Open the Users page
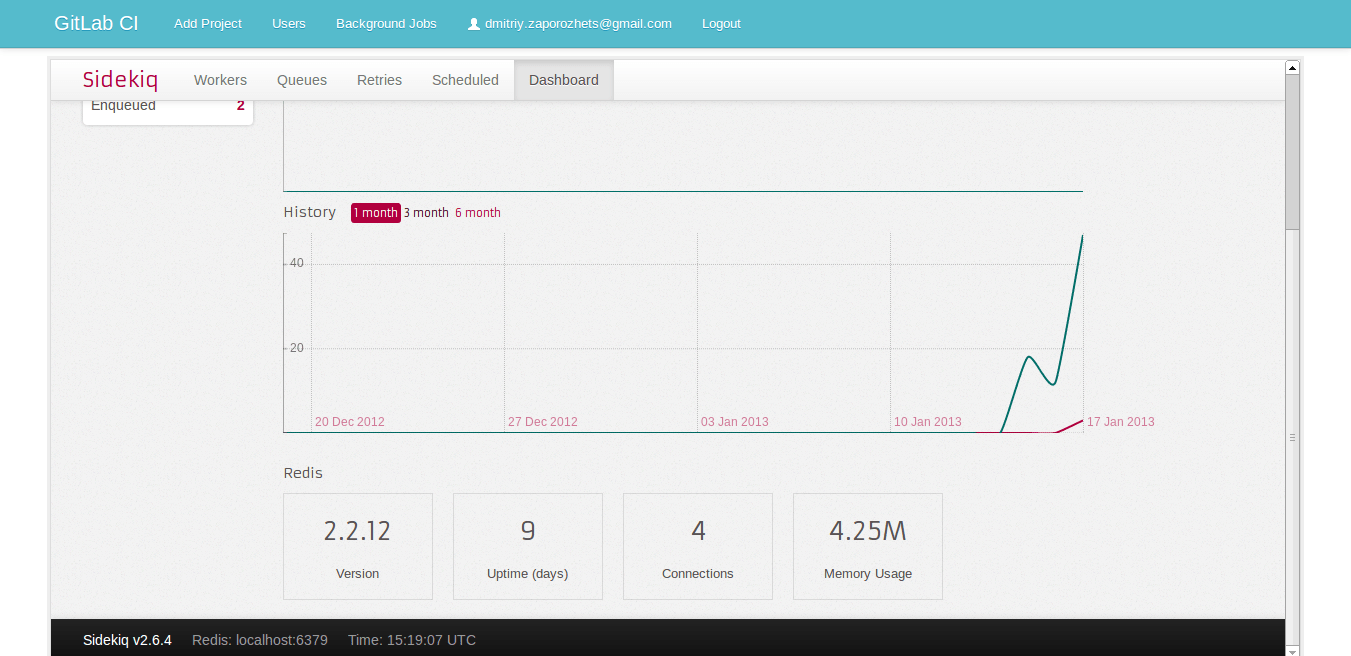 (x=289, y=23)
